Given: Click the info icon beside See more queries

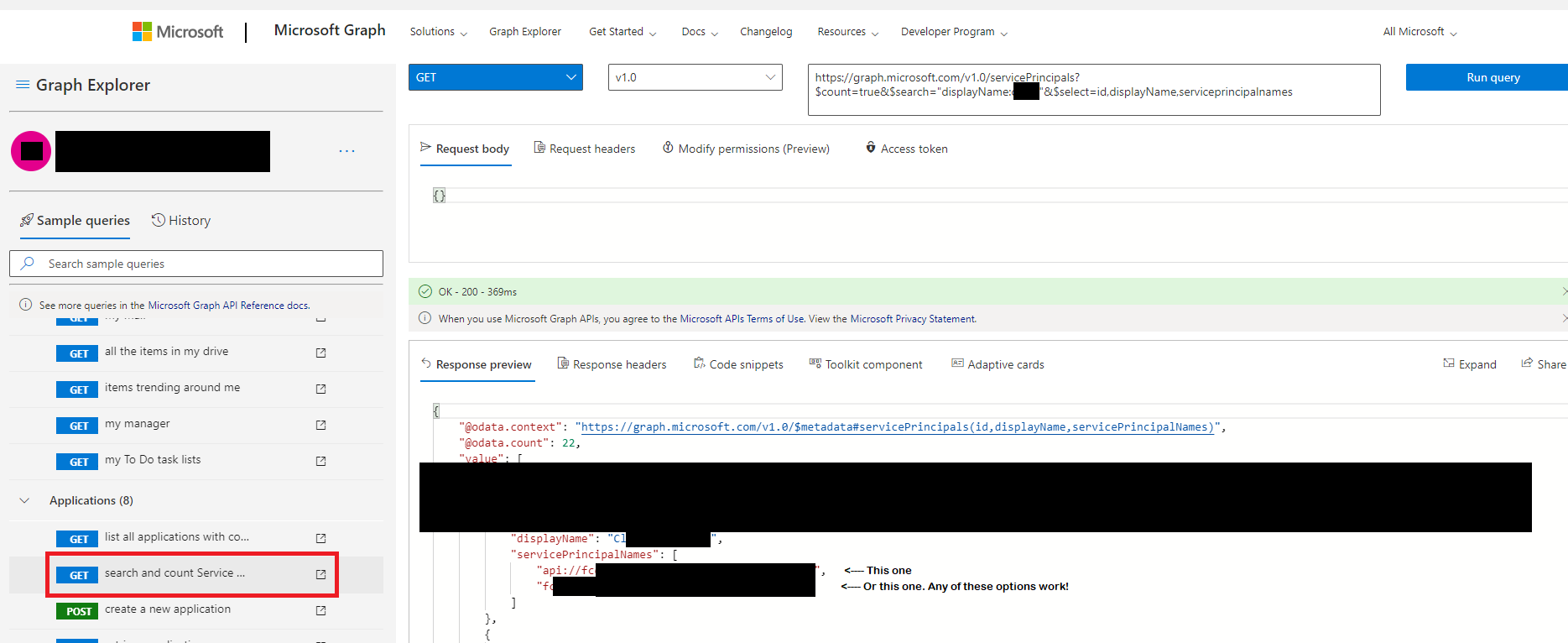Looking at the screenshot, I should point(26,305).
